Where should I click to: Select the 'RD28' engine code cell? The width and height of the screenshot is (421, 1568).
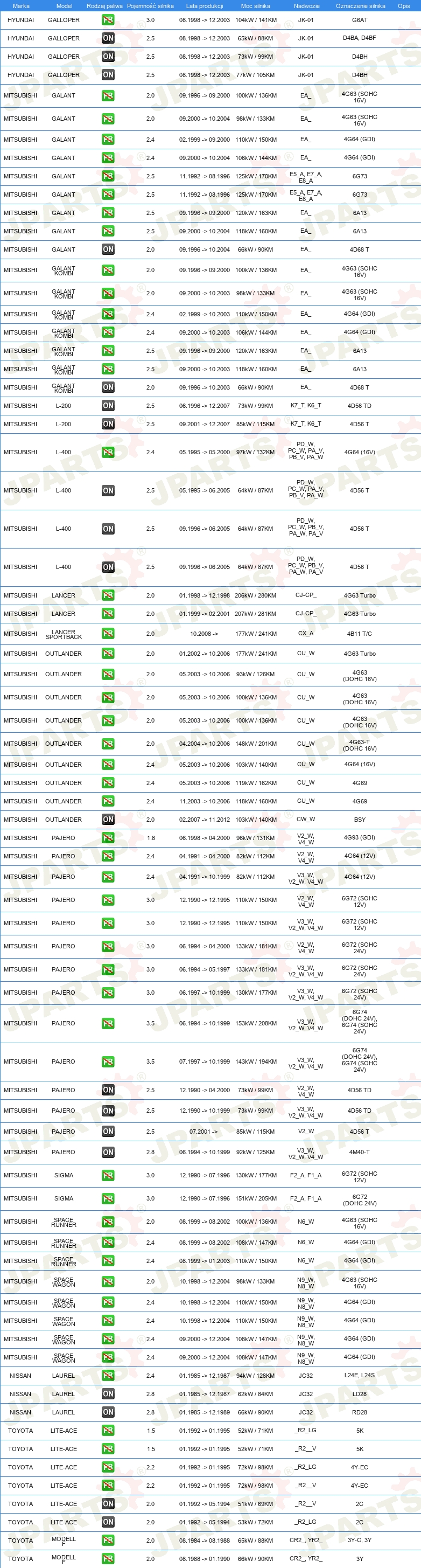(x=360, y=1412)
